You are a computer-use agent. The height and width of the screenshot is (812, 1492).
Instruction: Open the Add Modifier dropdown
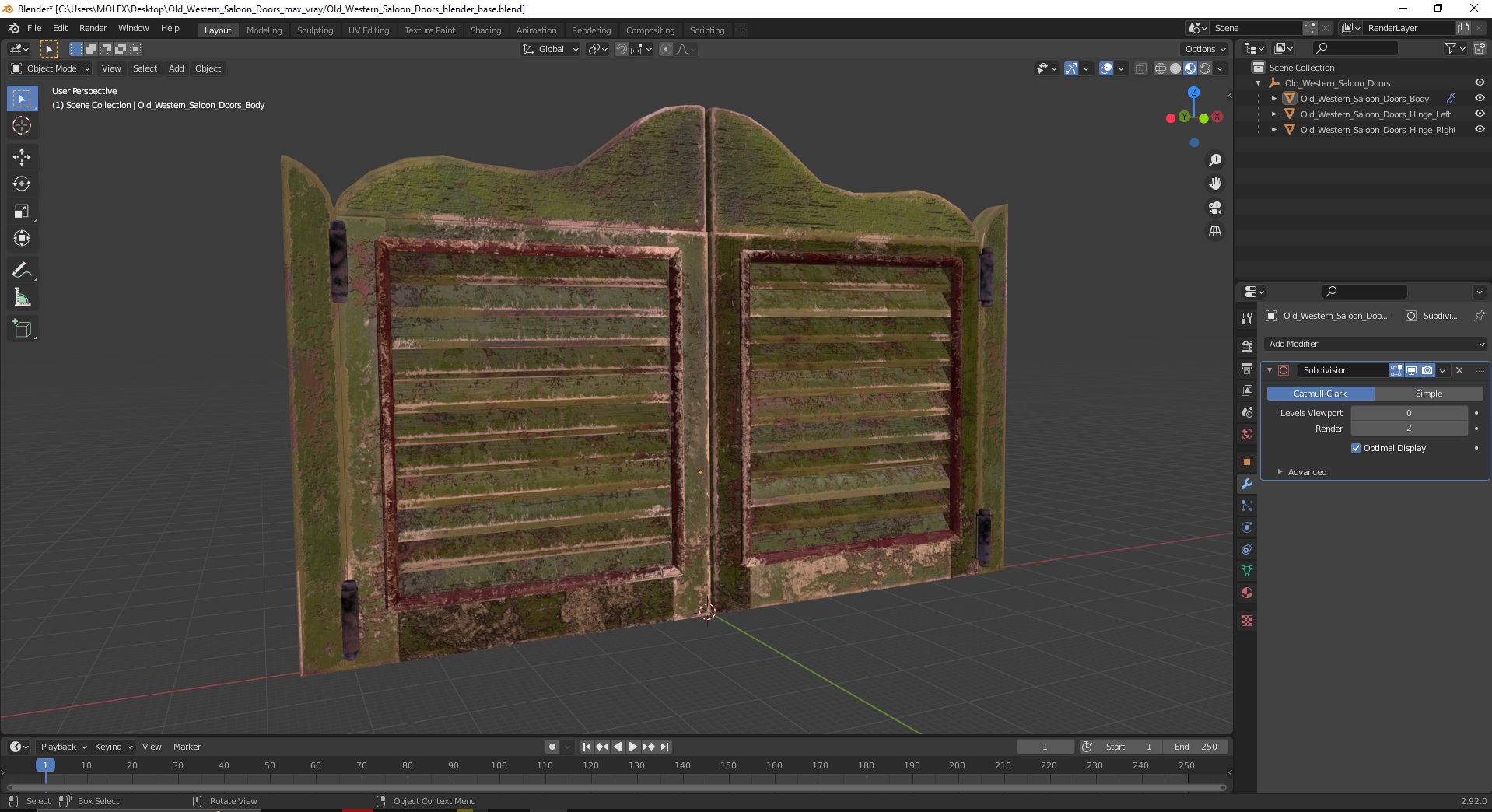pyautogui.click(x=1375, y=344)
